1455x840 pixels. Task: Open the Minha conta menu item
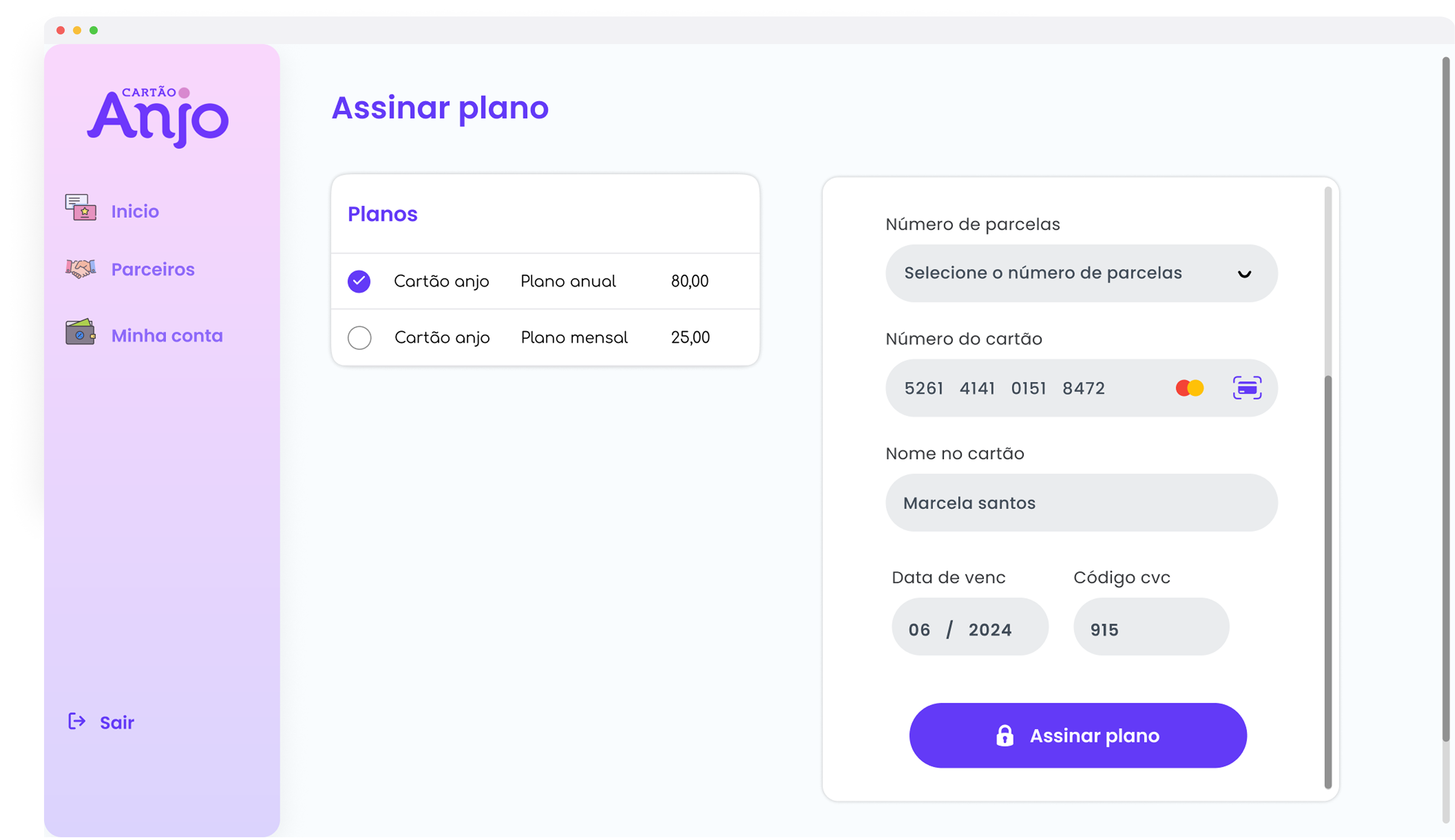pyautogui.click(x=167, y=336)
